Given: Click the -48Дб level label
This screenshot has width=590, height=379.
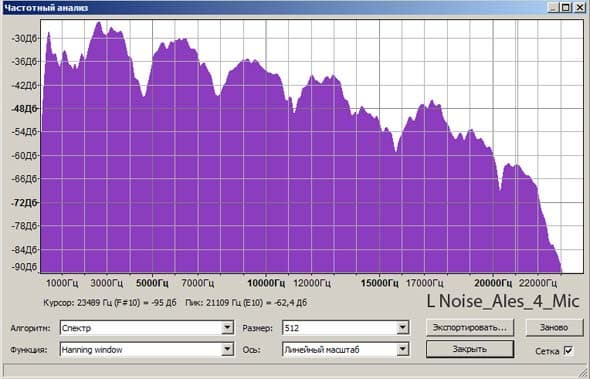Looking at the screenshot, I should tap(24, 109).
